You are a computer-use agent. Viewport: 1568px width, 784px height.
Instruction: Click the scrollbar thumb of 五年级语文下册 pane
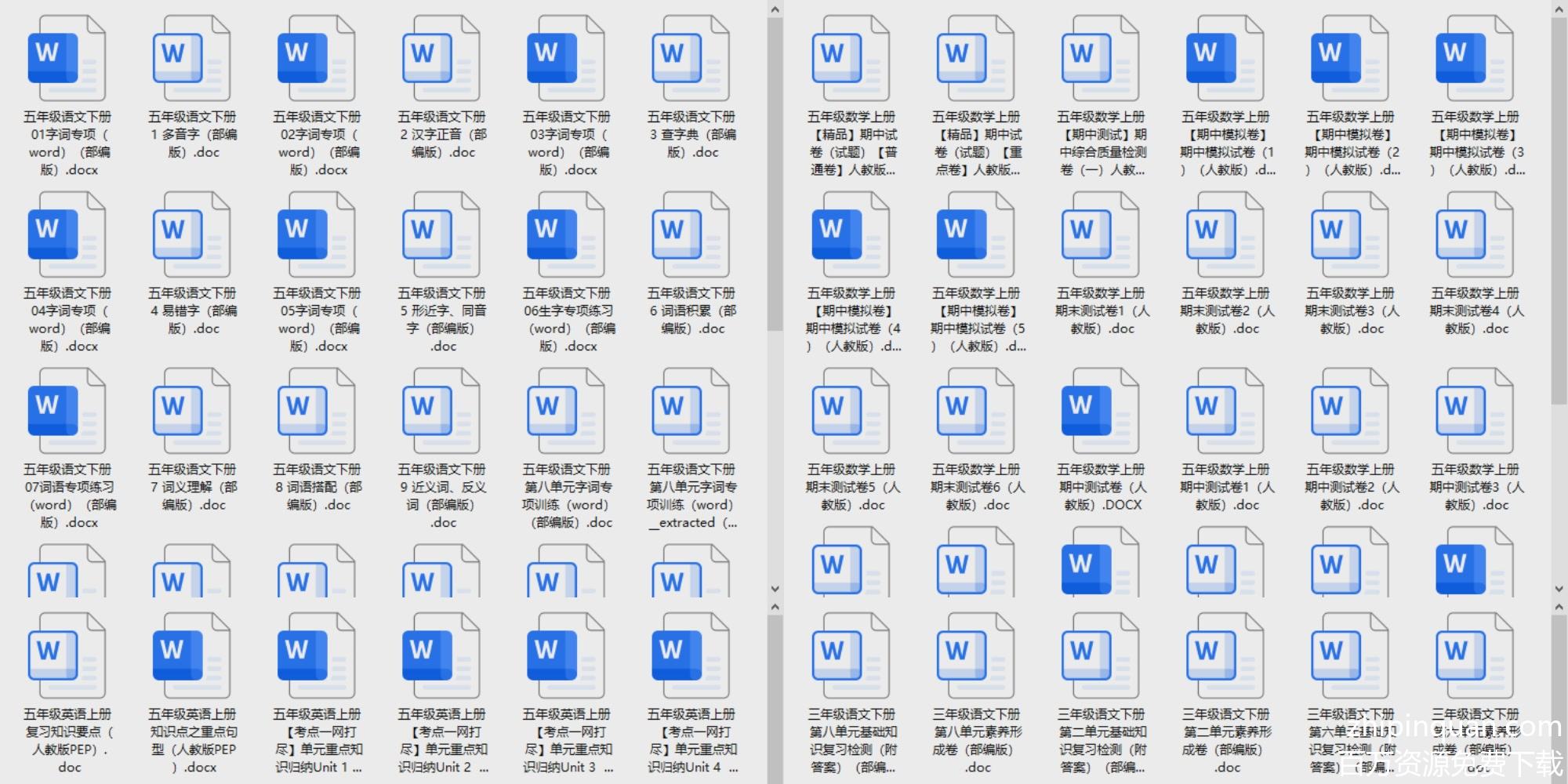(775, 174)
